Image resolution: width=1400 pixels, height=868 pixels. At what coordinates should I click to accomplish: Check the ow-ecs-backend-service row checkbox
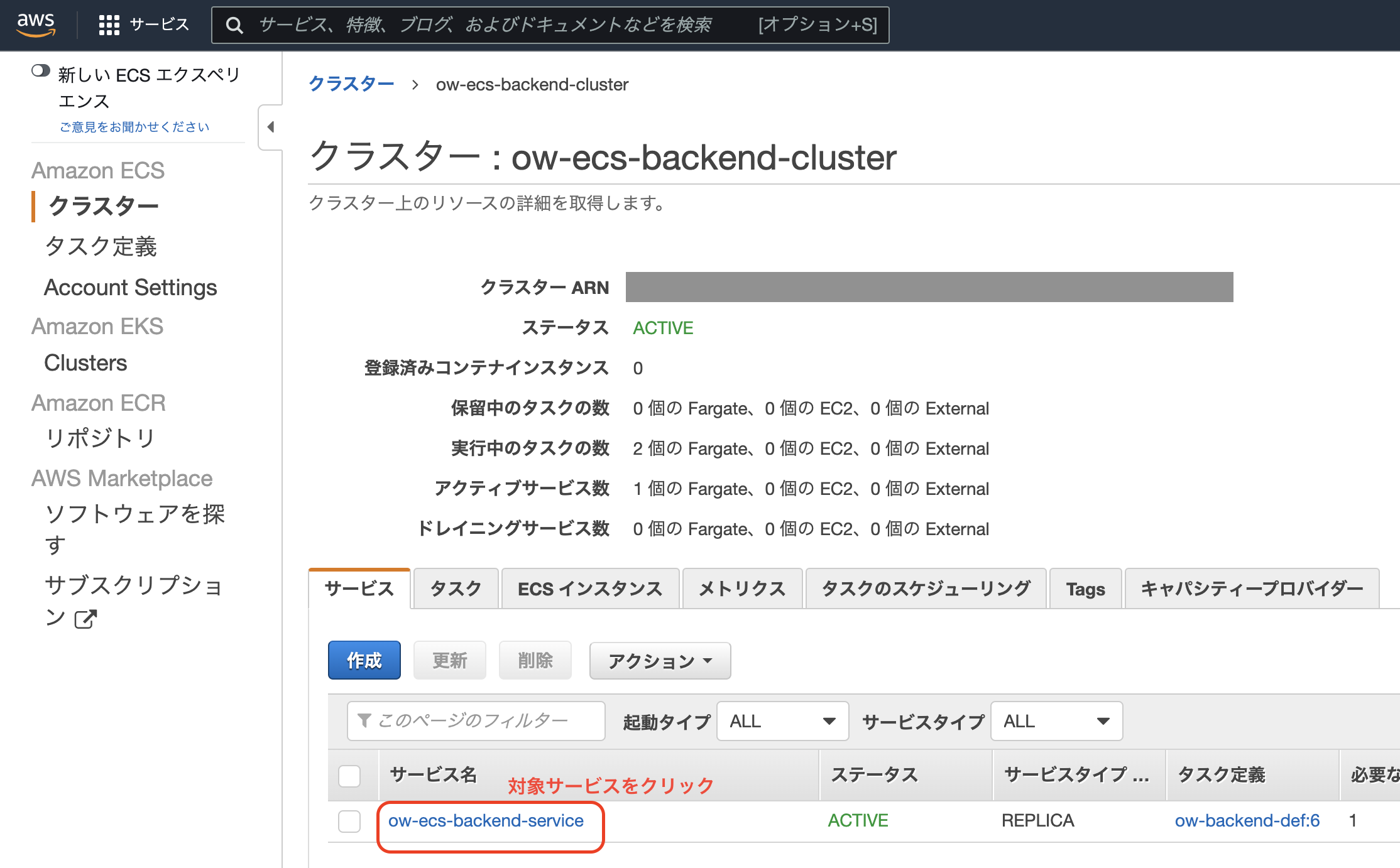pyautogui.click(x=349, y=821)
